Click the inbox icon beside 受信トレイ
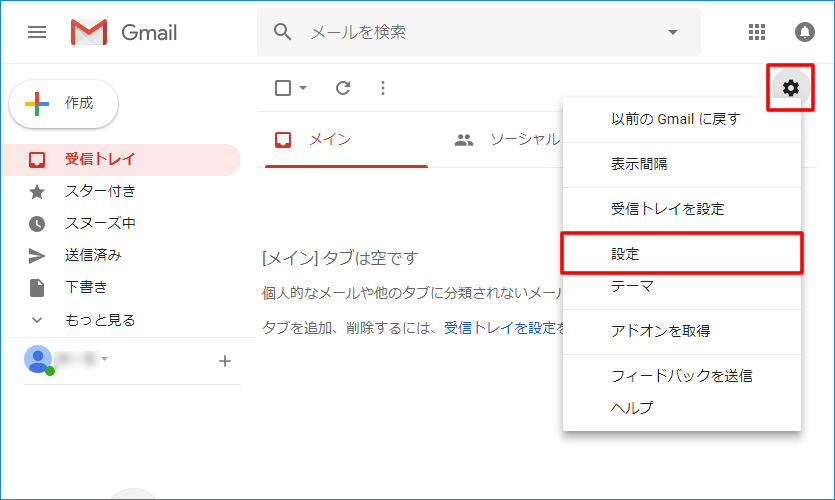This screenshot has width=835, height=500. coord(37,159)
